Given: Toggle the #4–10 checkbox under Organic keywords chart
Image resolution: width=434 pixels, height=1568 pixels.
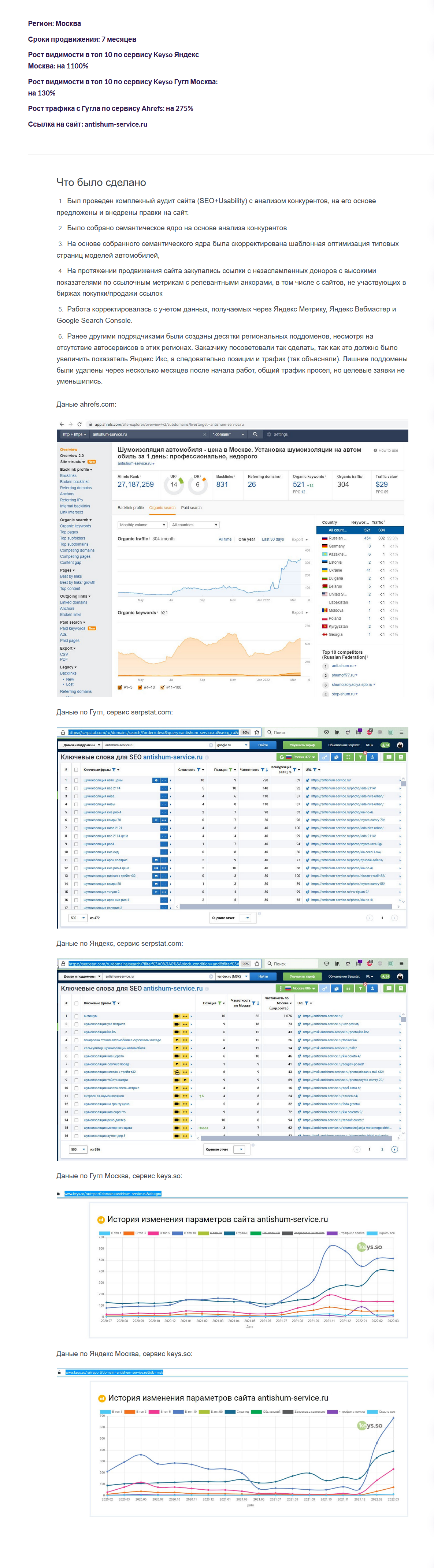Looking at the screenshot, I should 140,687.
